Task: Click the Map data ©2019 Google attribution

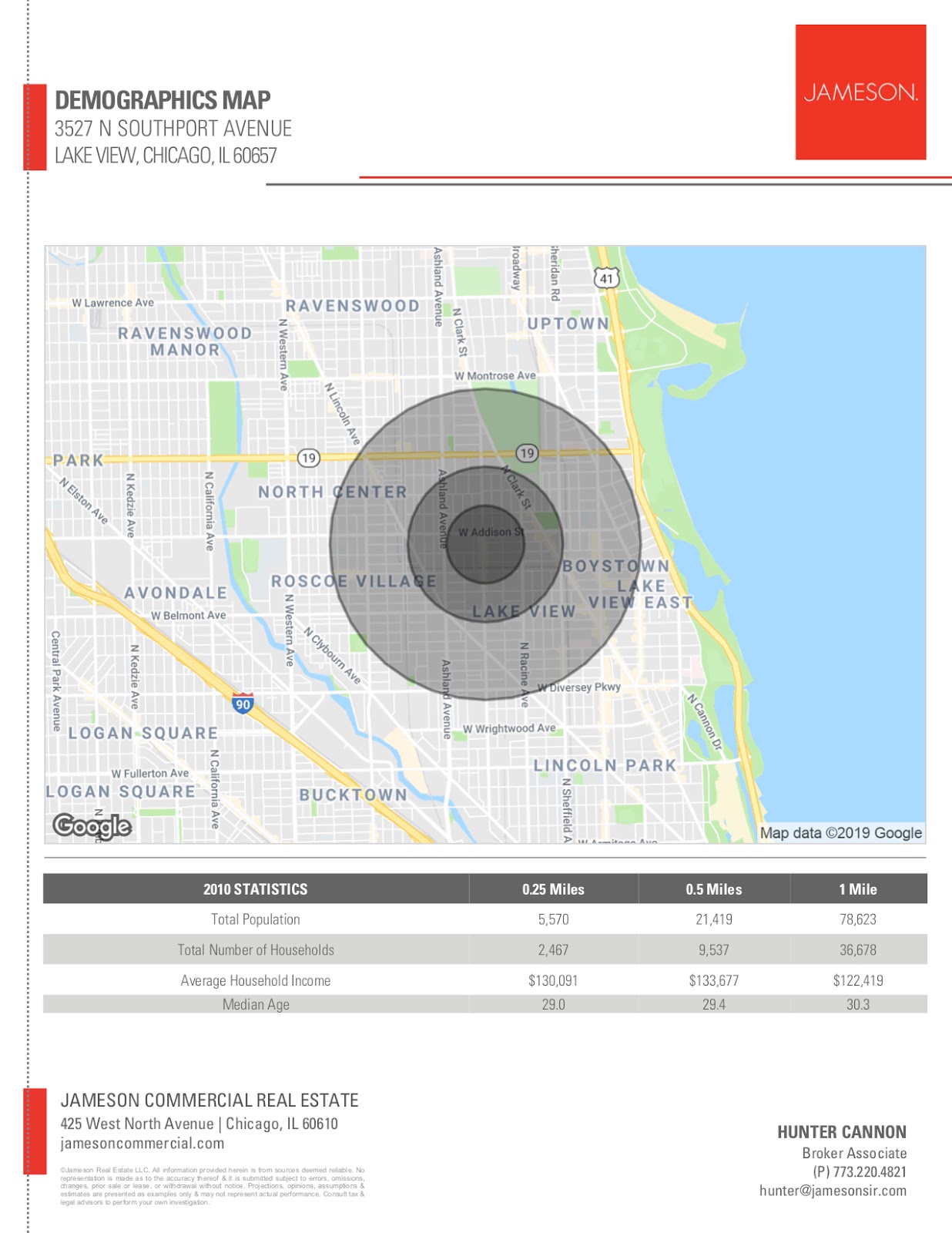Action: point(840,833)
